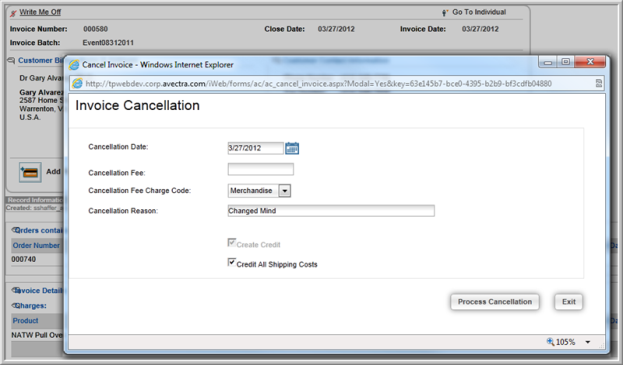623x365 pixels.
Task: Click the Order Number column header
Action: pos(36,245)
